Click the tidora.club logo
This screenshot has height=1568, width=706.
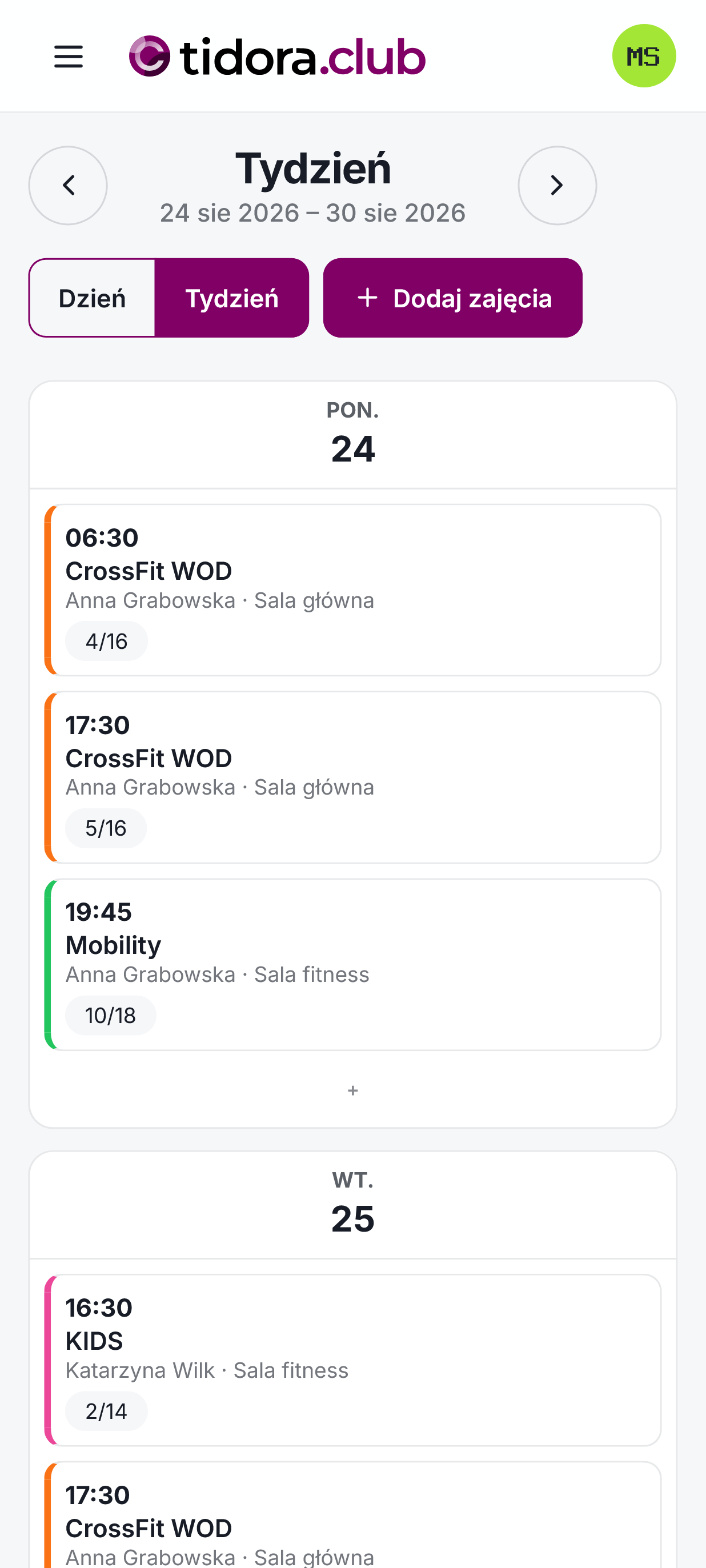[x=277, y=56]
